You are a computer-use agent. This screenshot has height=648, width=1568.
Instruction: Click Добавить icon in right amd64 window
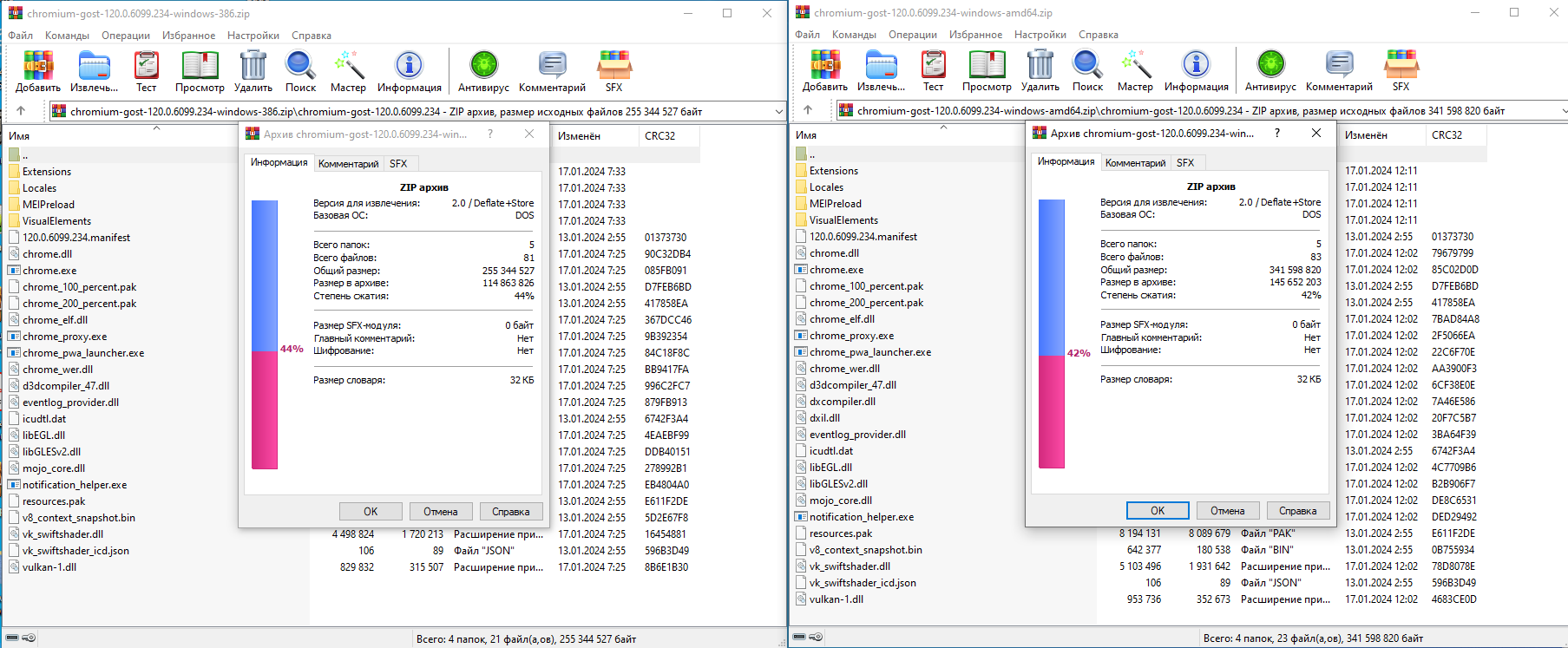[x=825, y=70]
